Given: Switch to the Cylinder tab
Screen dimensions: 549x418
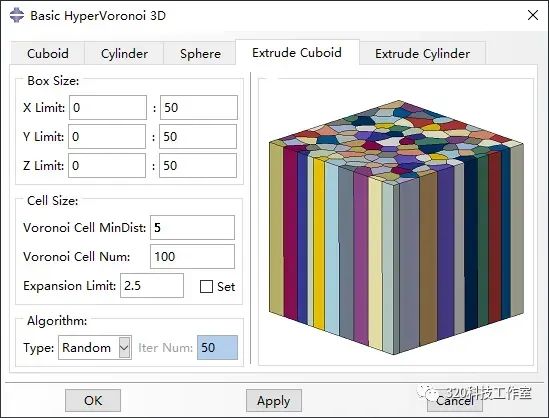Looking at the screenshot, I should pos(124,54).
